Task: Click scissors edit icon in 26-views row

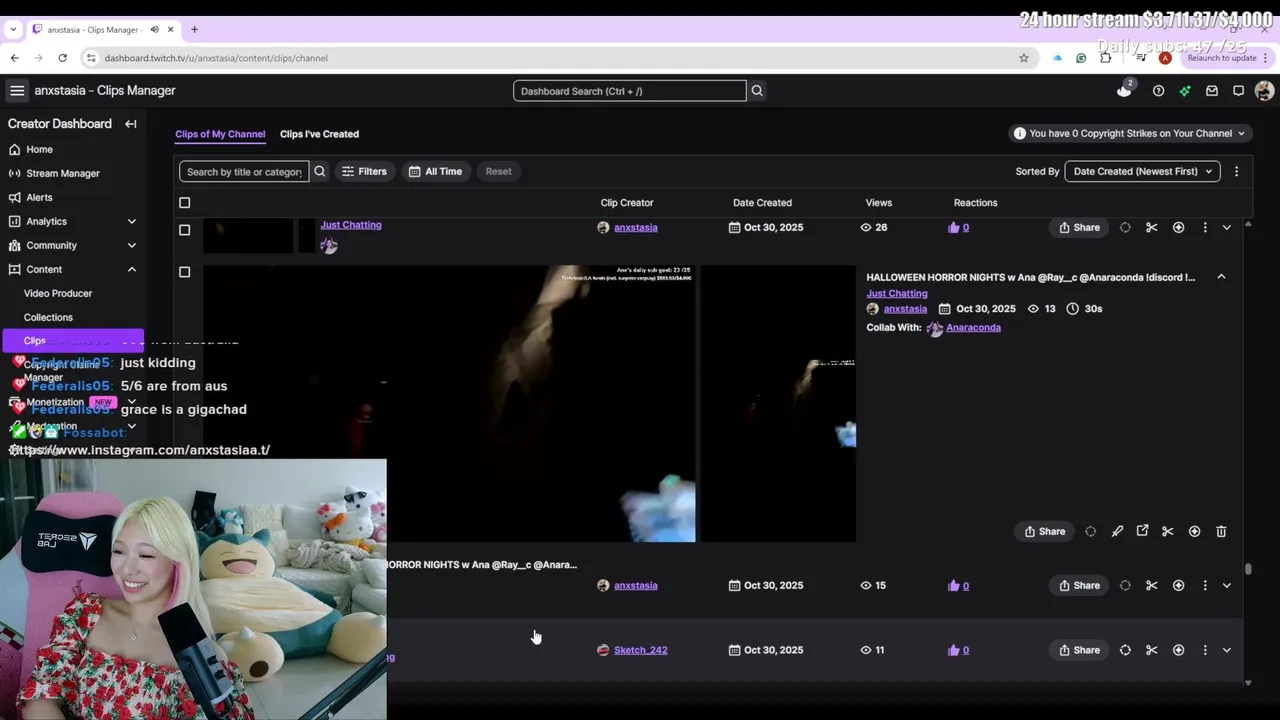Action: [x=1152, y=227]
